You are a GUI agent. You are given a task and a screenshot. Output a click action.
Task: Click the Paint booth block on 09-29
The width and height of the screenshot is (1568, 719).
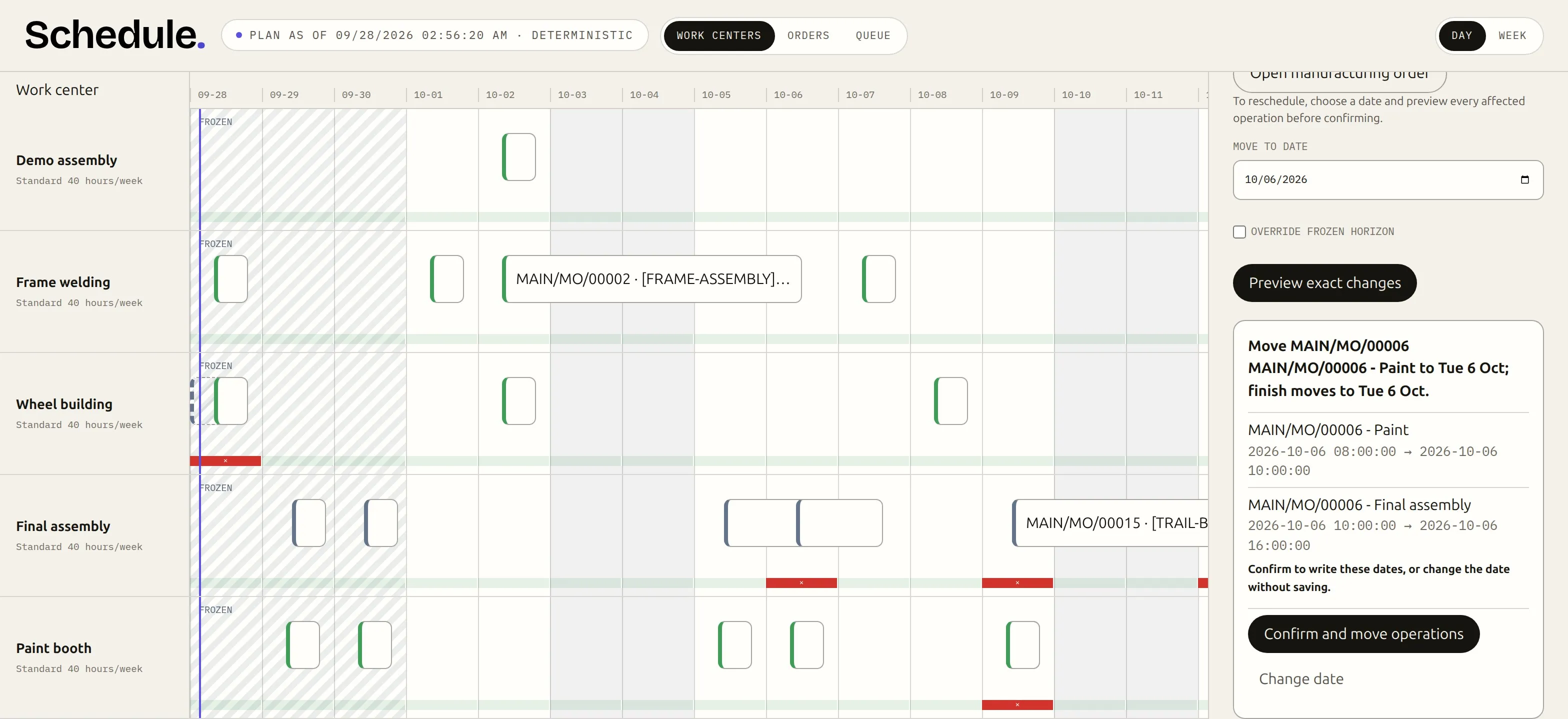pos(302,644)
